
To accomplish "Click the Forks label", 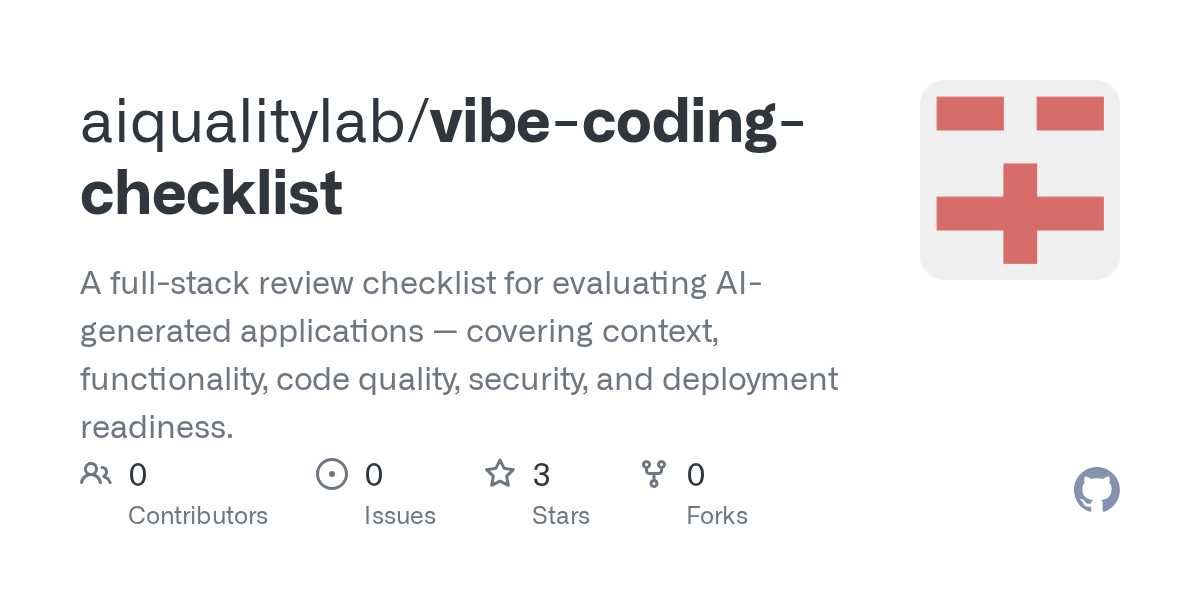I will coord(717,516).
